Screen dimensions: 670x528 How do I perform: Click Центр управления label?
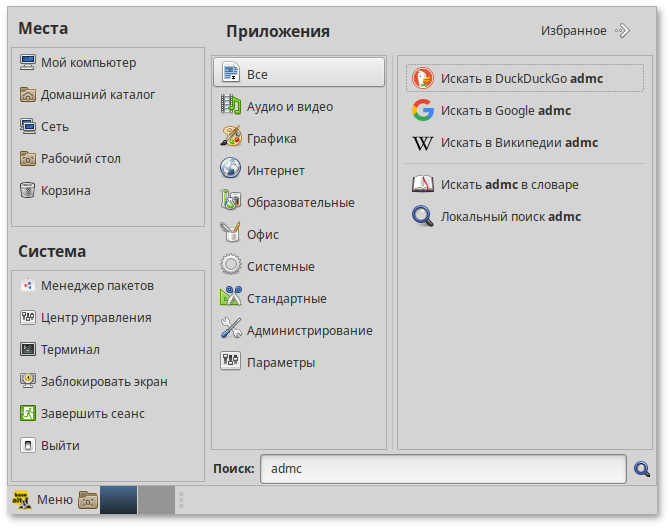96,318
